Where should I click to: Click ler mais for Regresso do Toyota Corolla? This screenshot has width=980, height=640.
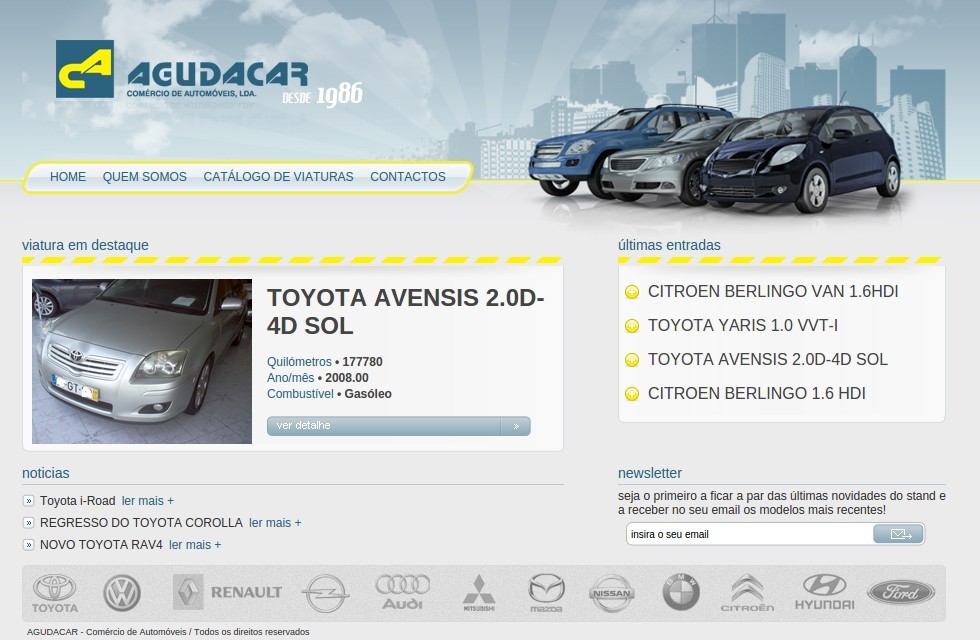pos(275,522)
